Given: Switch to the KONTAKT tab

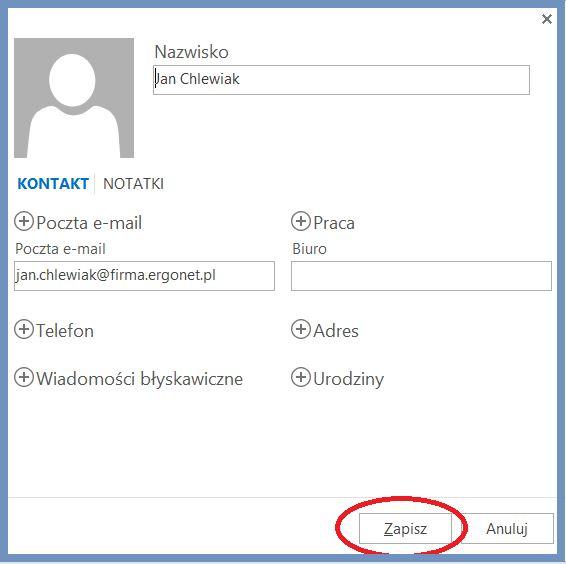Looking at the screenshot, I should pos(53,184).
